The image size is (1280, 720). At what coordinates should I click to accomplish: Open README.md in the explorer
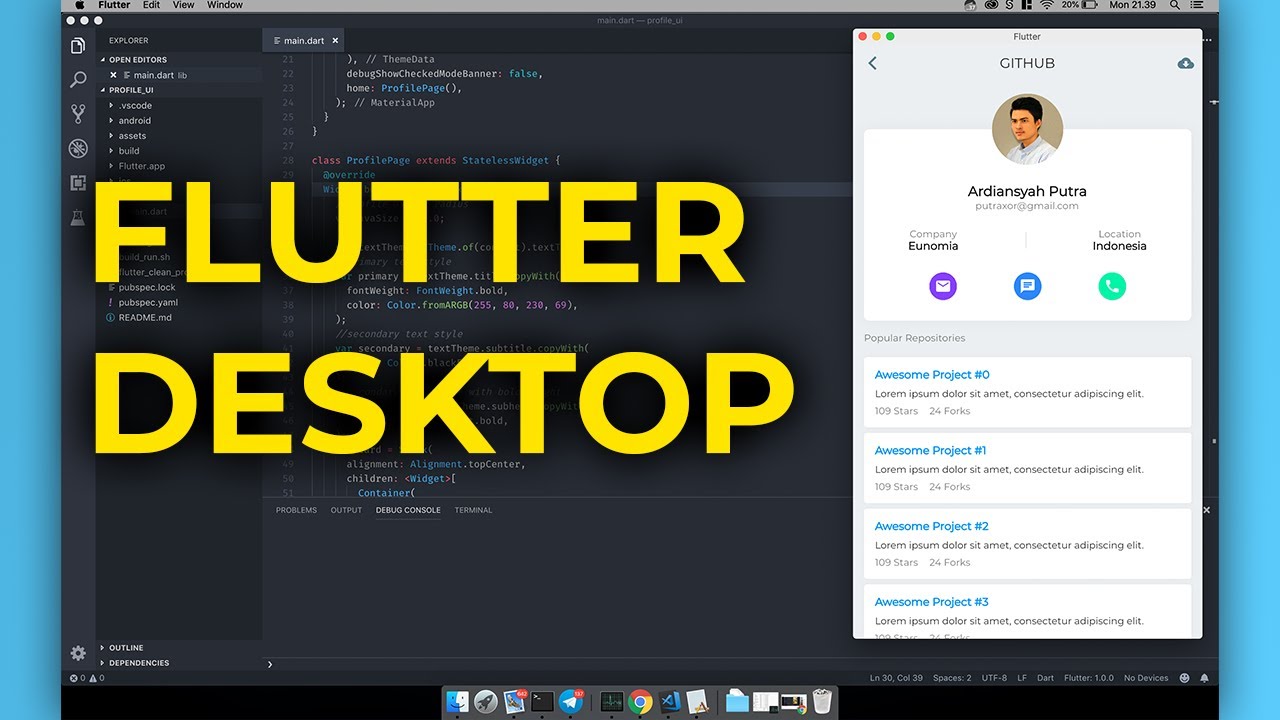pos(145,317)
